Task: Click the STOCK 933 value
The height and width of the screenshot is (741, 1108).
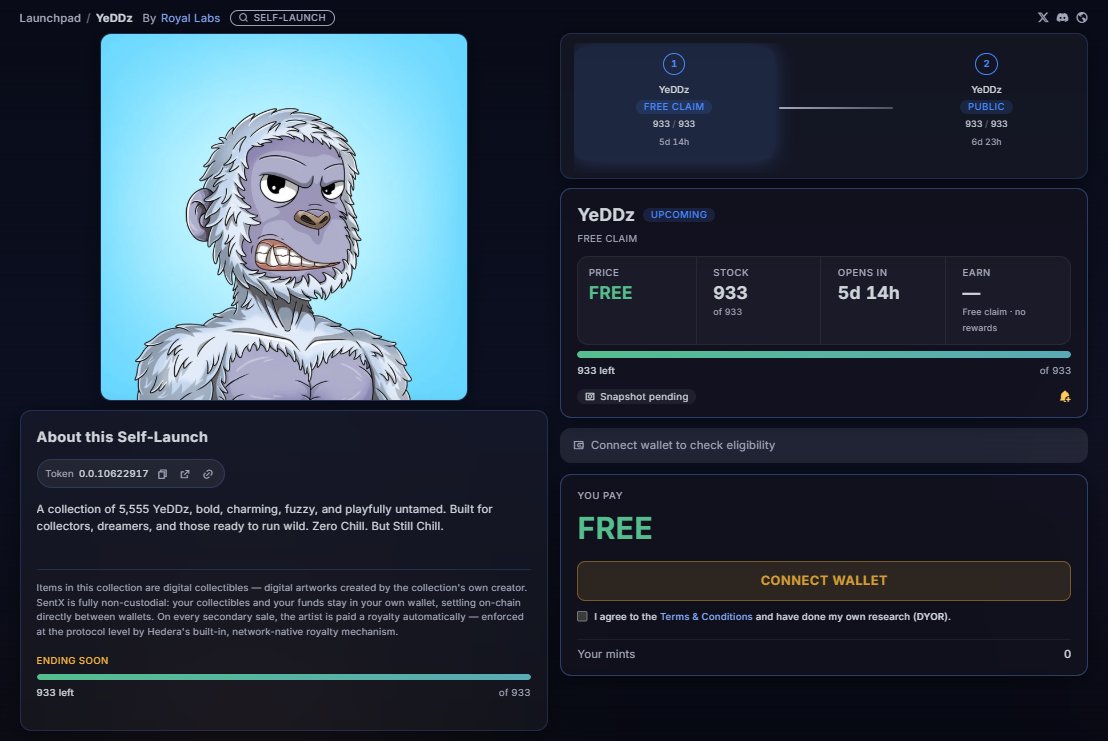Action: 730,293
